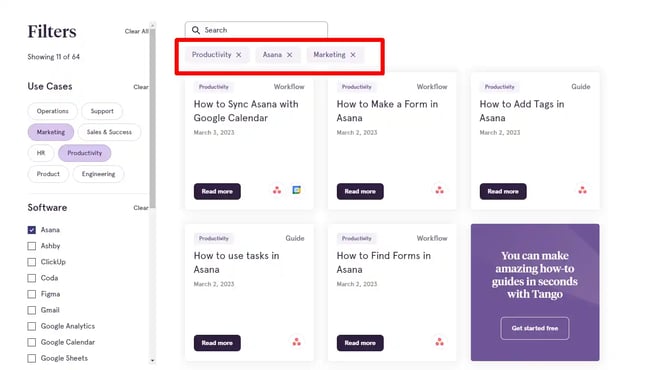
Task: Click Asana icon on Find Forms card
Action: (439, 342)
